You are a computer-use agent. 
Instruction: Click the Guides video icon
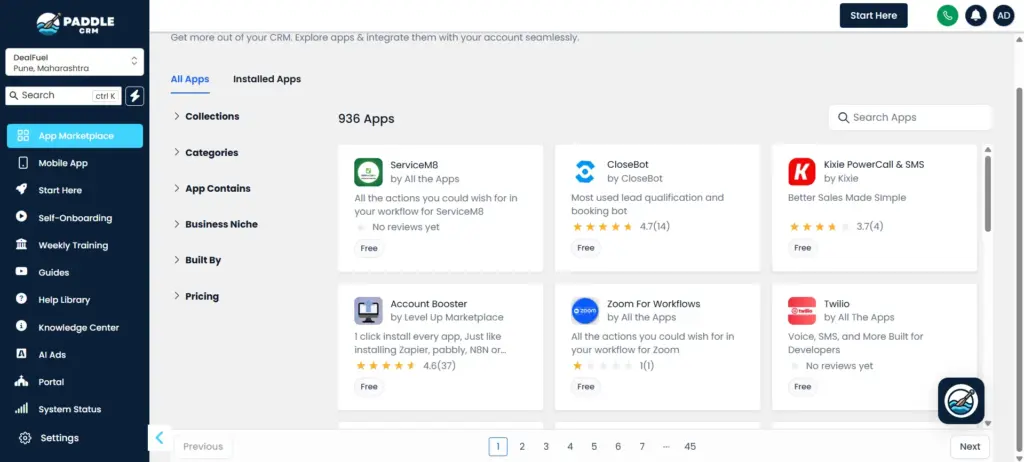[22, 272]
